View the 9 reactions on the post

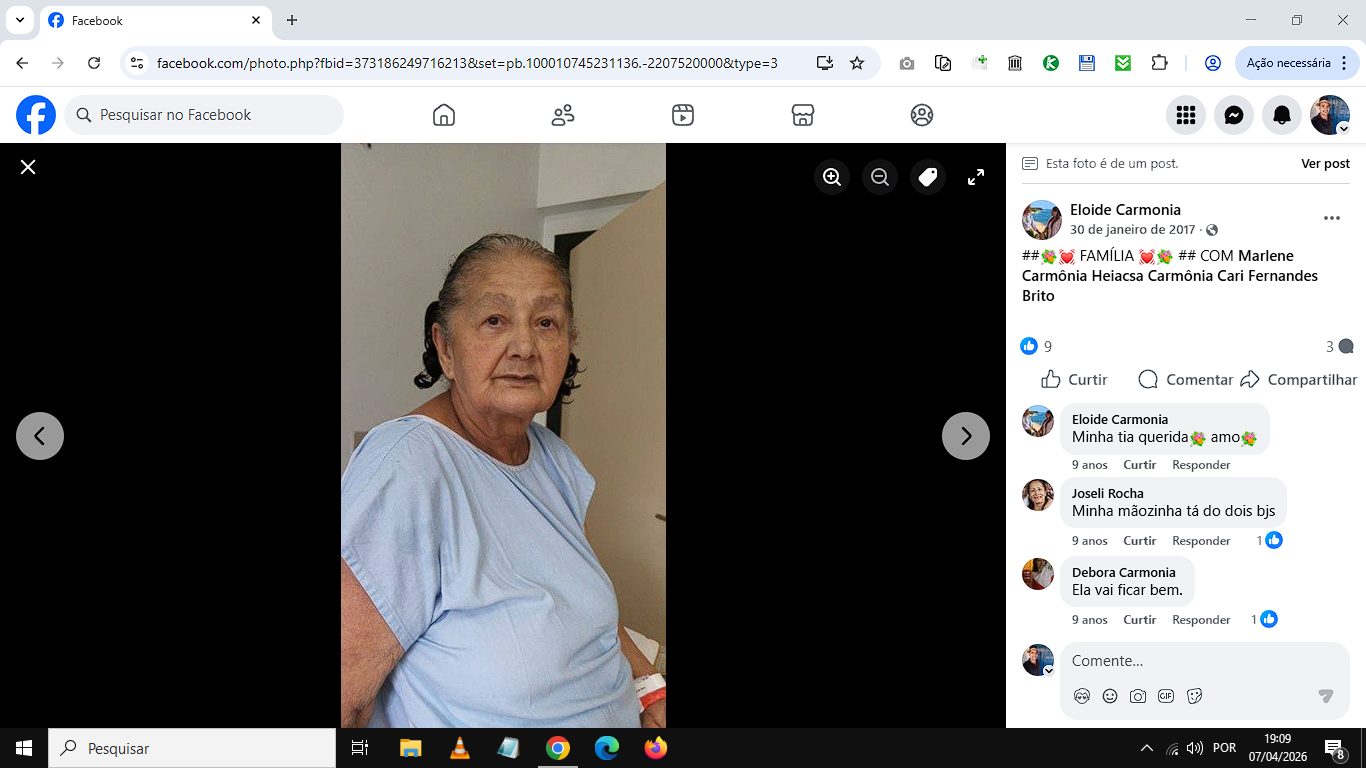tap(1036, 346)
